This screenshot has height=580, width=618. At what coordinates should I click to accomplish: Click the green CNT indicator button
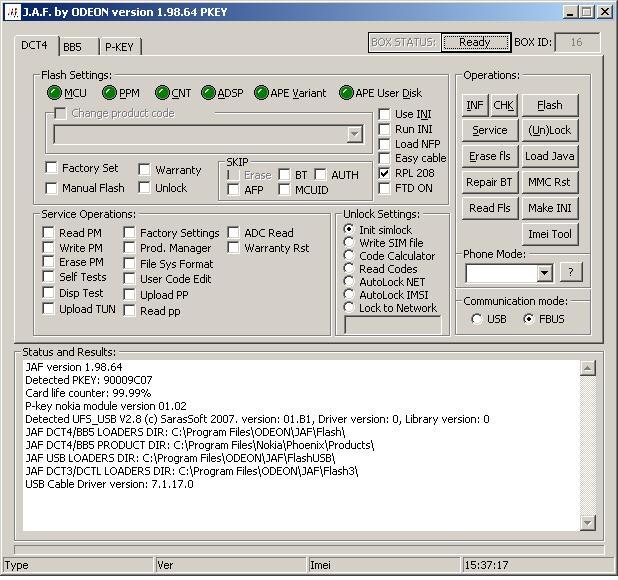pyautogui.click(x=162, y=93)
